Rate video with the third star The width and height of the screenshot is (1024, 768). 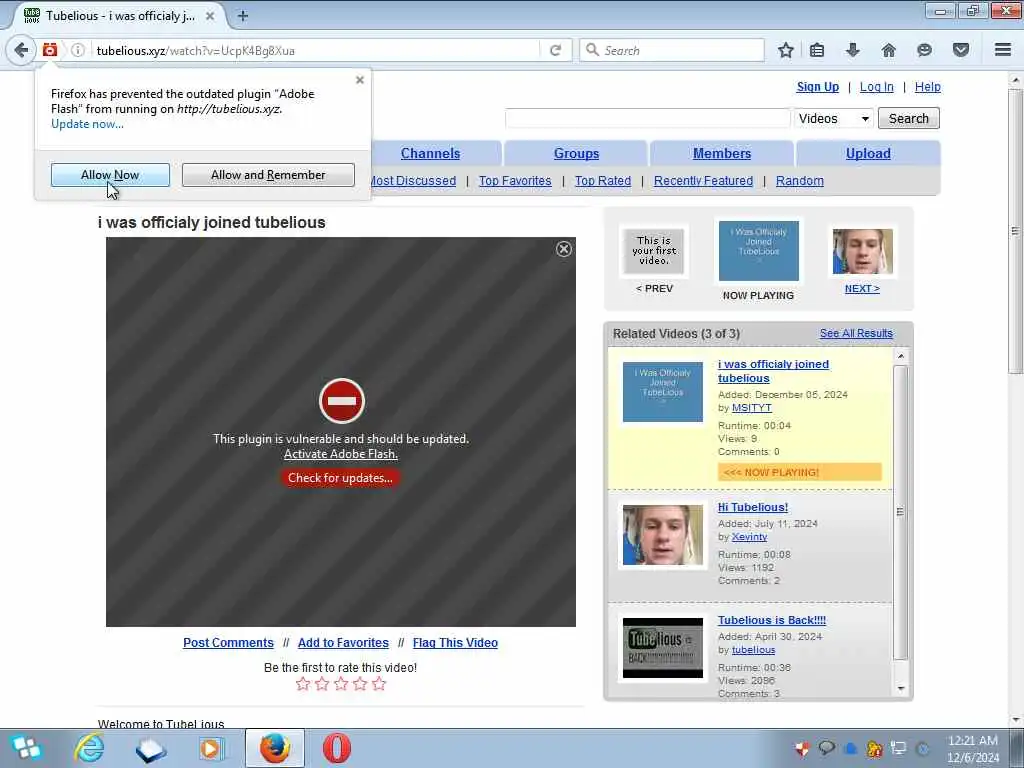click(x=341, y=684)
